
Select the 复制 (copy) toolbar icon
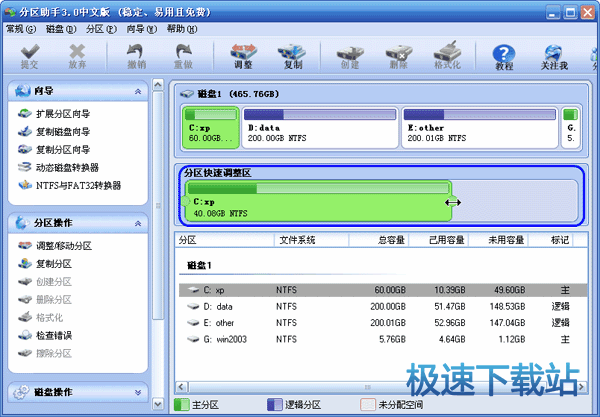(x=292, y=56)
